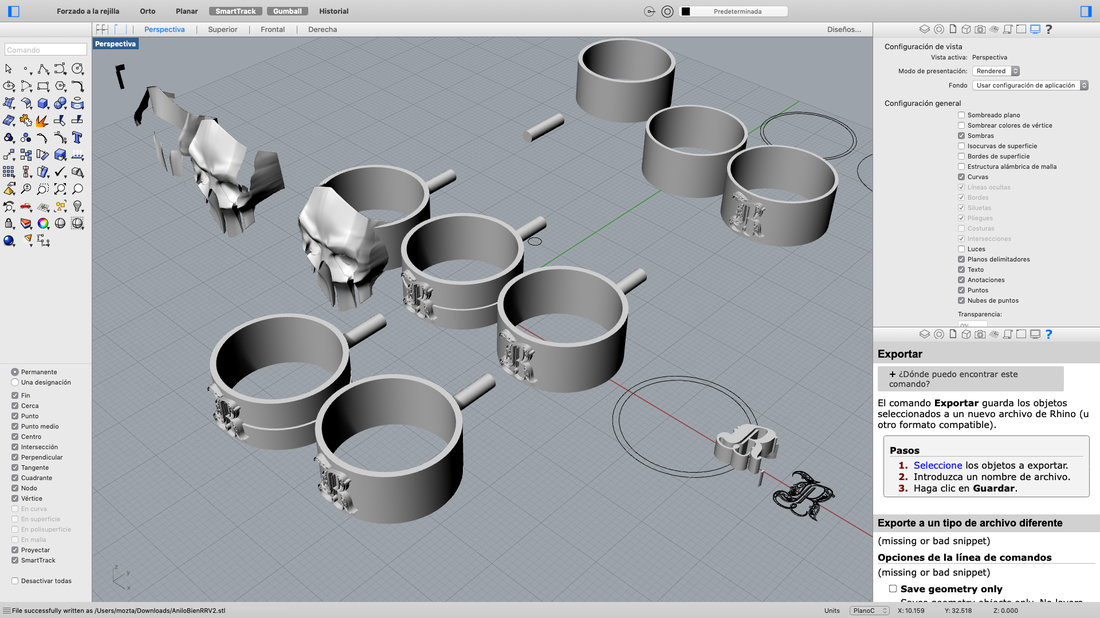Select the Polygon drawing tool
This screenshot has height=618, width=1100.
[60, 86]
